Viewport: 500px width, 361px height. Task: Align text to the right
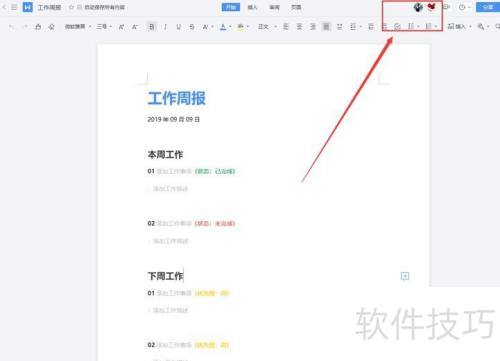pos(313,27)
